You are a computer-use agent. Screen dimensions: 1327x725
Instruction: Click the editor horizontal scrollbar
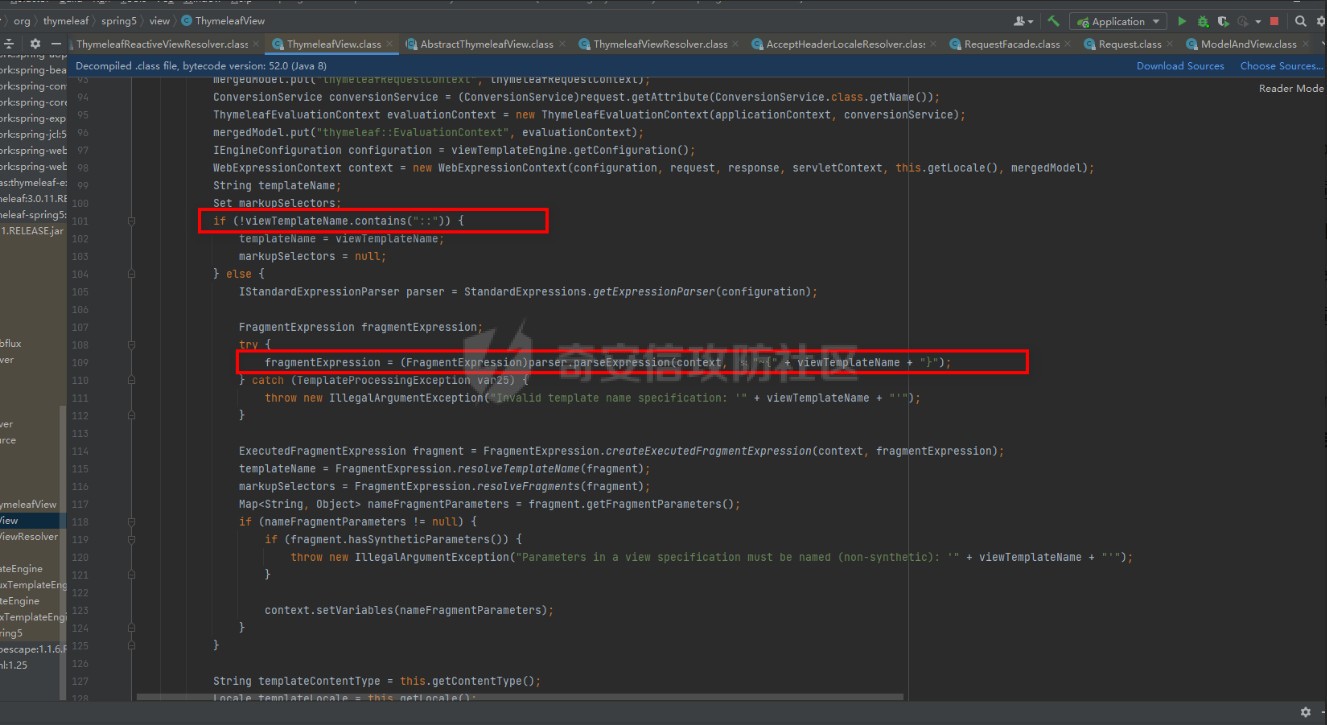[520, 696]
